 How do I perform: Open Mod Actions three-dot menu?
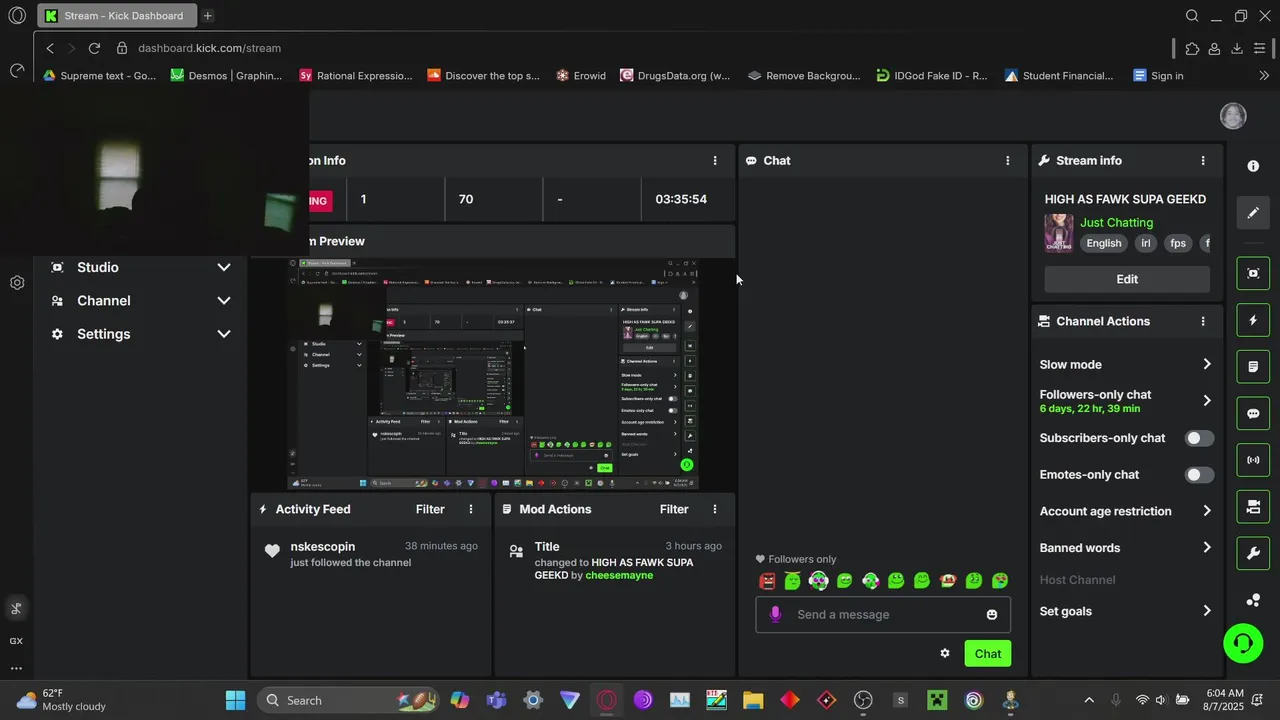714,509
